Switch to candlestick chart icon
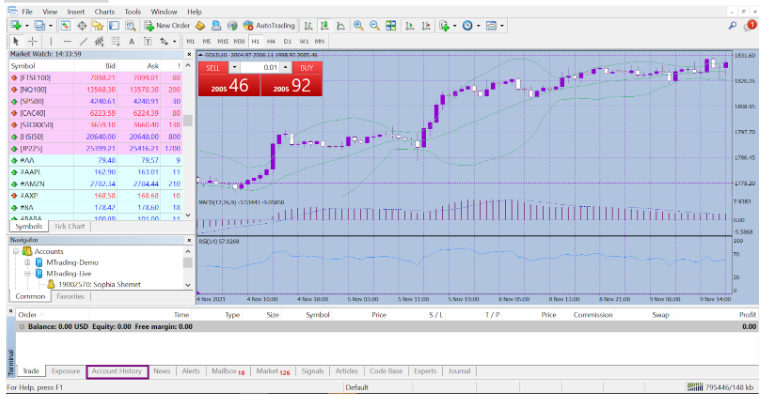The height and width of the screenshot is (403, 769). click(324, 25)
